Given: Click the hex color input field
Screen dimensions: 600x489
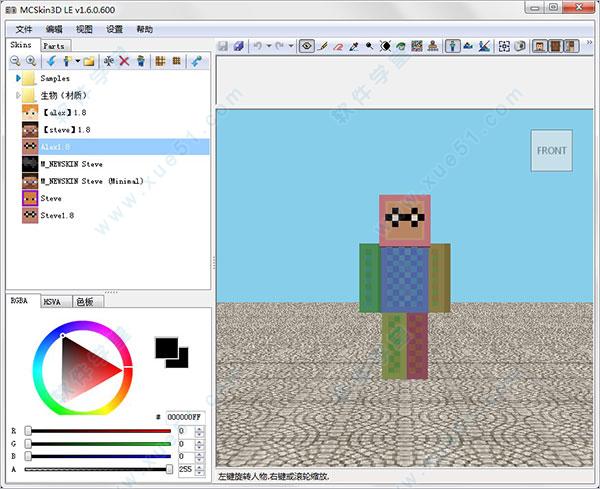Looking at the screenshot, I should coord(184,416).
